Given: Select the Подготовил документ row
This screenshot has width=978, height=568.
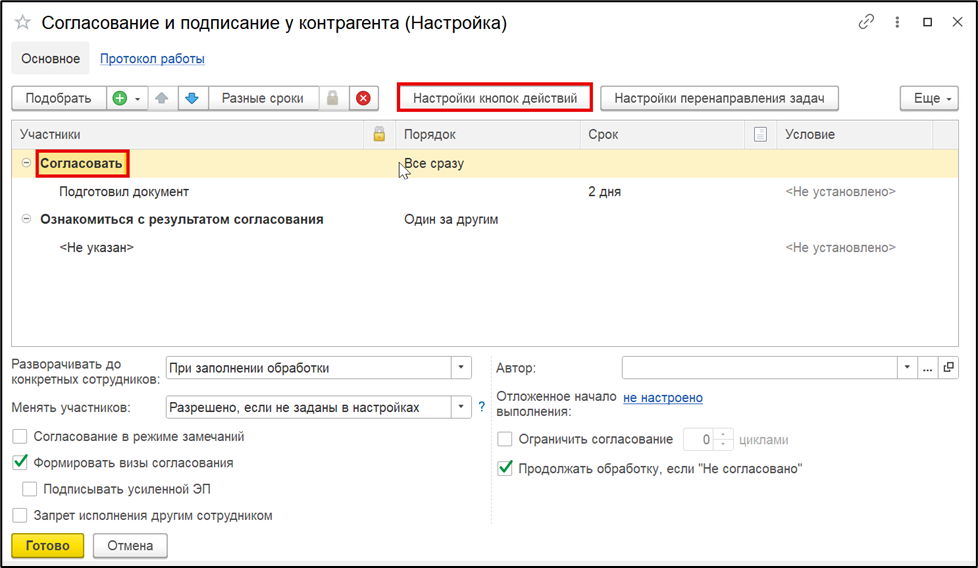Looking at the screenshot, I should [485, 191].
